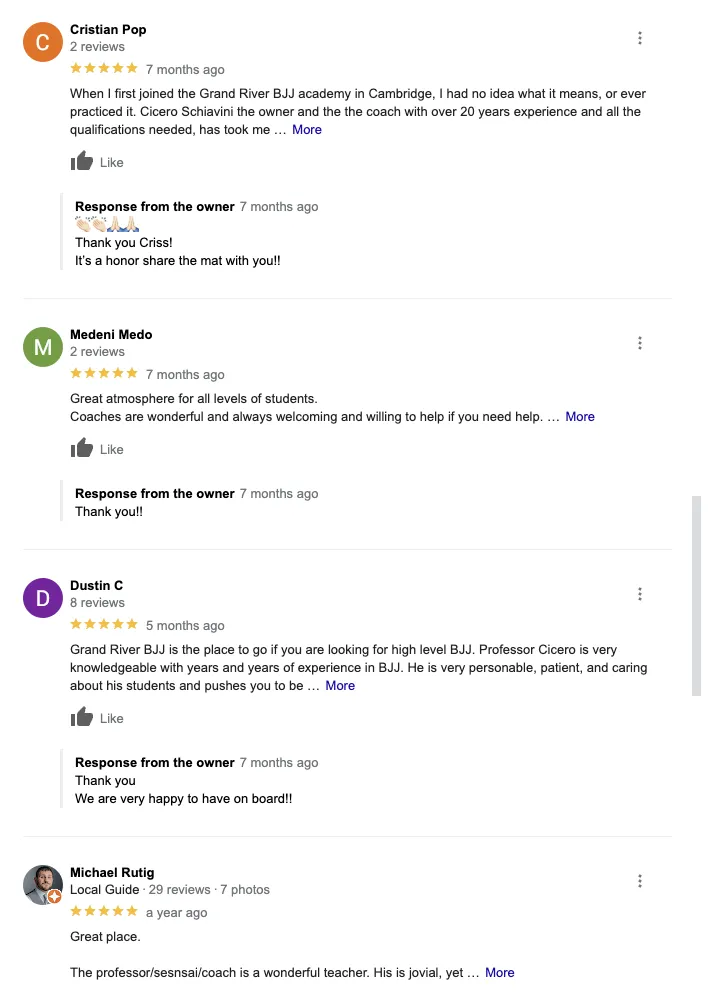Show more of Michael Rutig's review

[x=500, y=972]
